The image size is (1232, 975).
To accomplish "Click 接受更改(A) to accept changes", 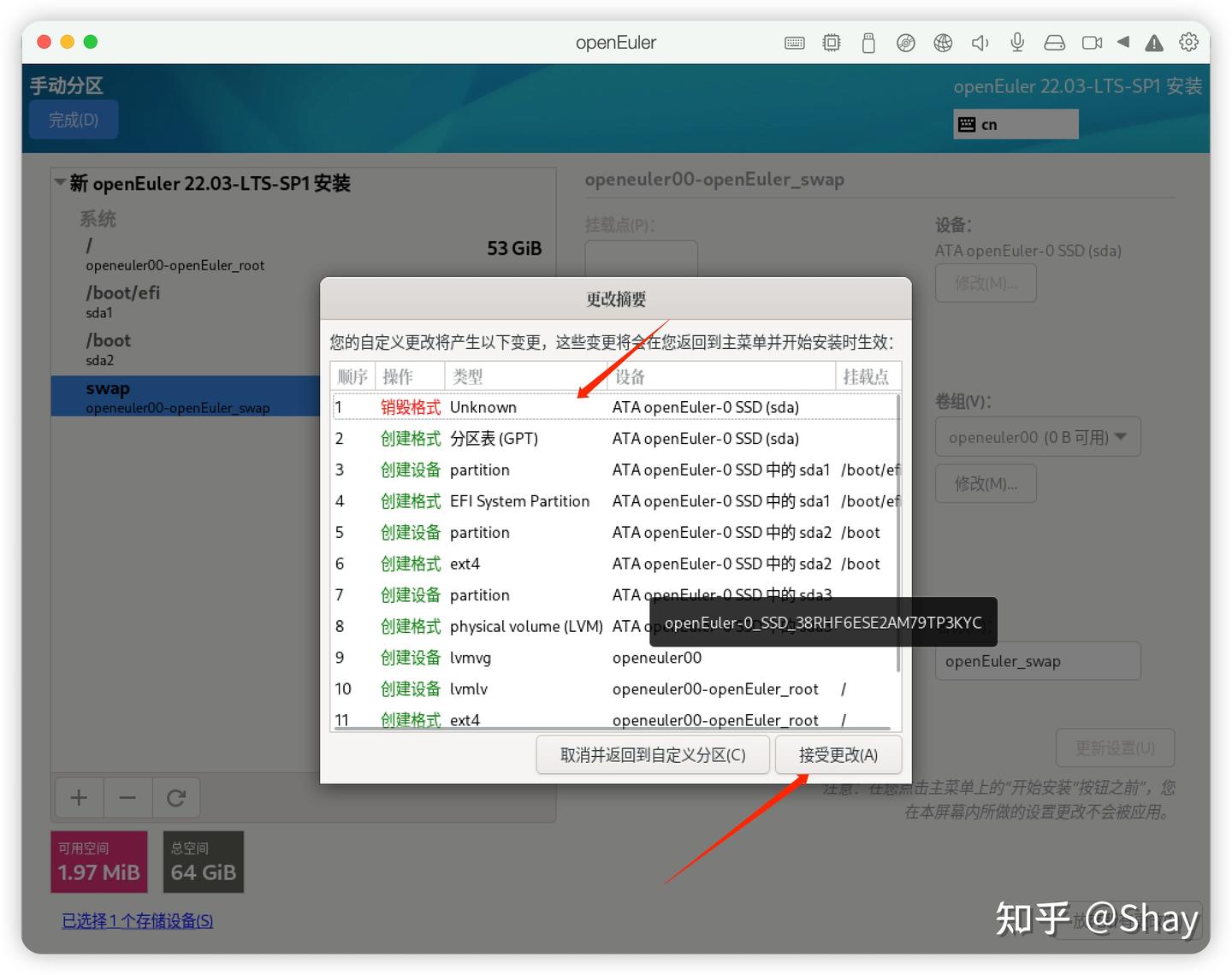I will pyautogui.click(x=838, y=754).
